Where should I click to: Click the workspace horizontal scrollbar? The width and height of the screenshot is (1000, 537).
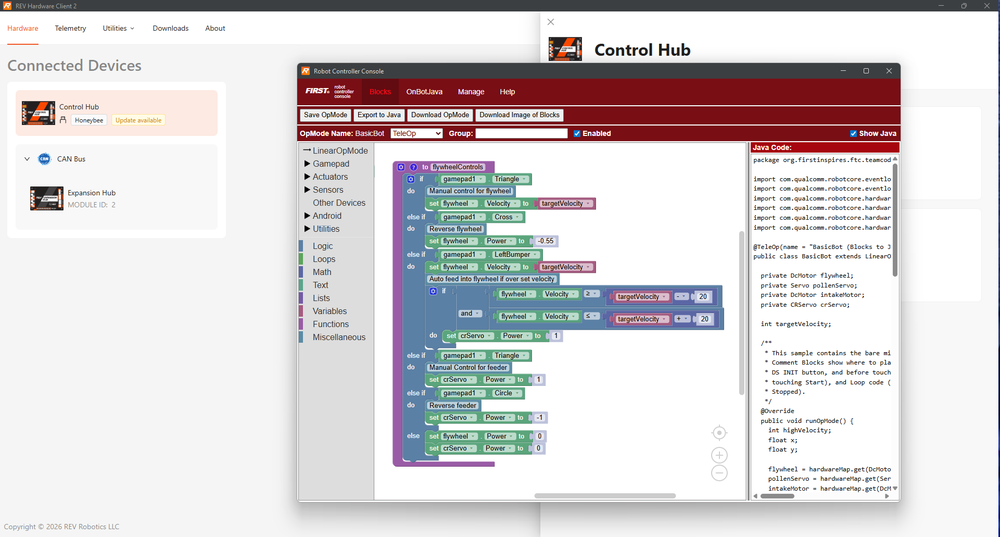coord(605,496)
